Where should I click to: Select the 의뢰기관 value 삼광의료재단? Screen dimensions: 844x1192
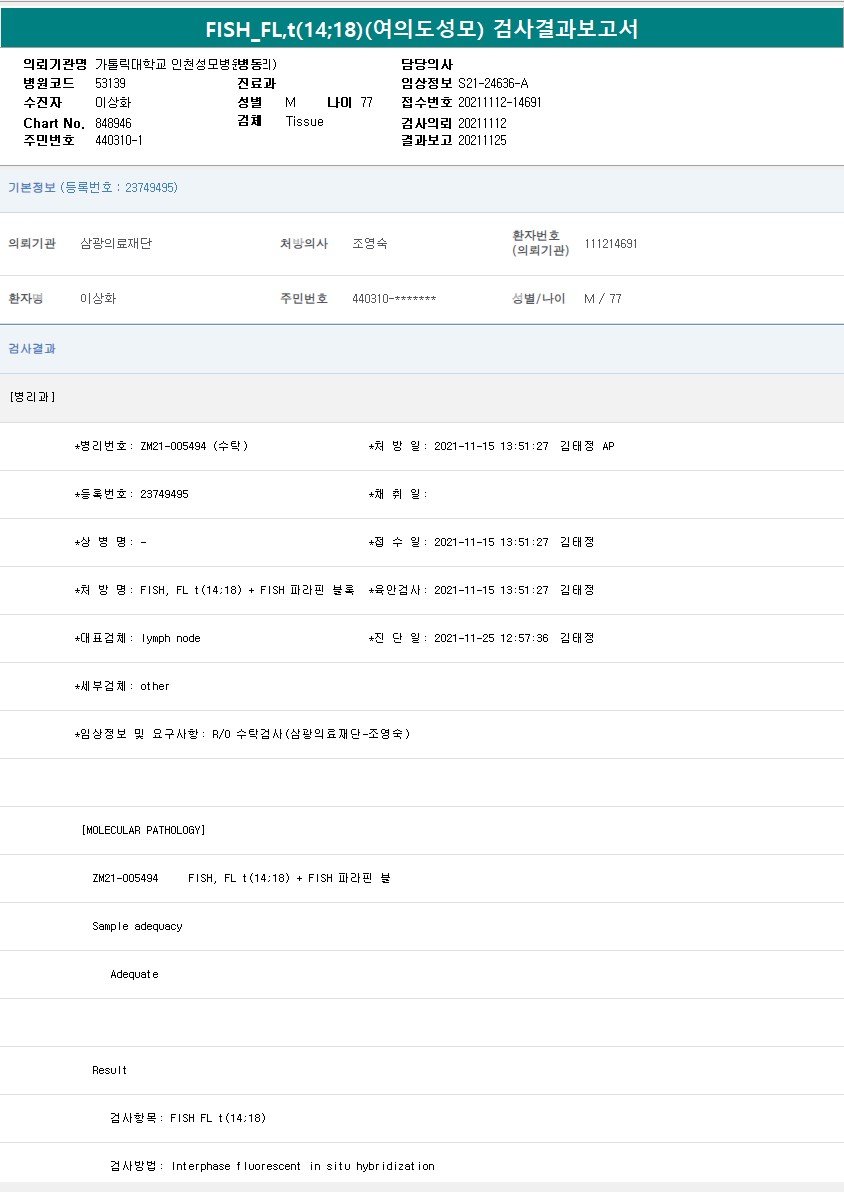click(116, 243)
